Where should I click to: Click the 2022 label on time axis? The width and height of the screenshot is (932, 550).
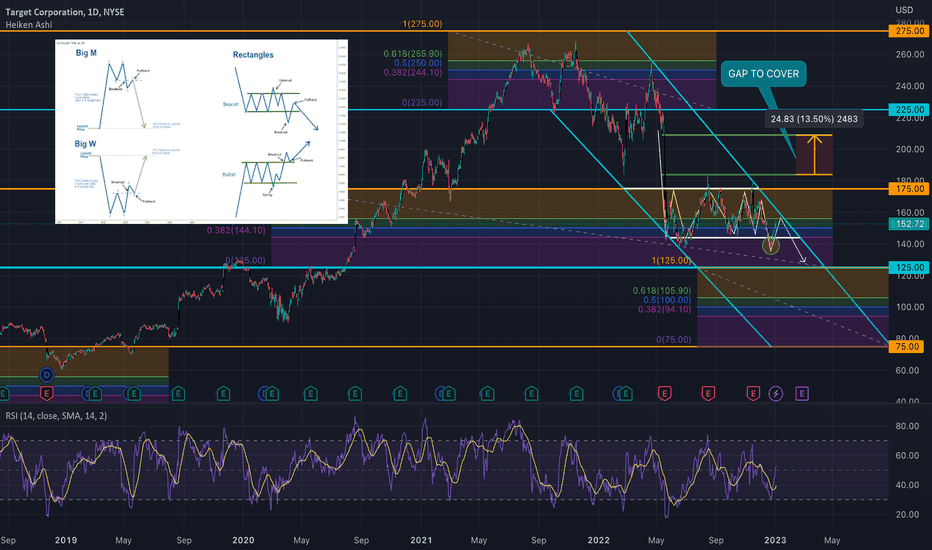599,540
